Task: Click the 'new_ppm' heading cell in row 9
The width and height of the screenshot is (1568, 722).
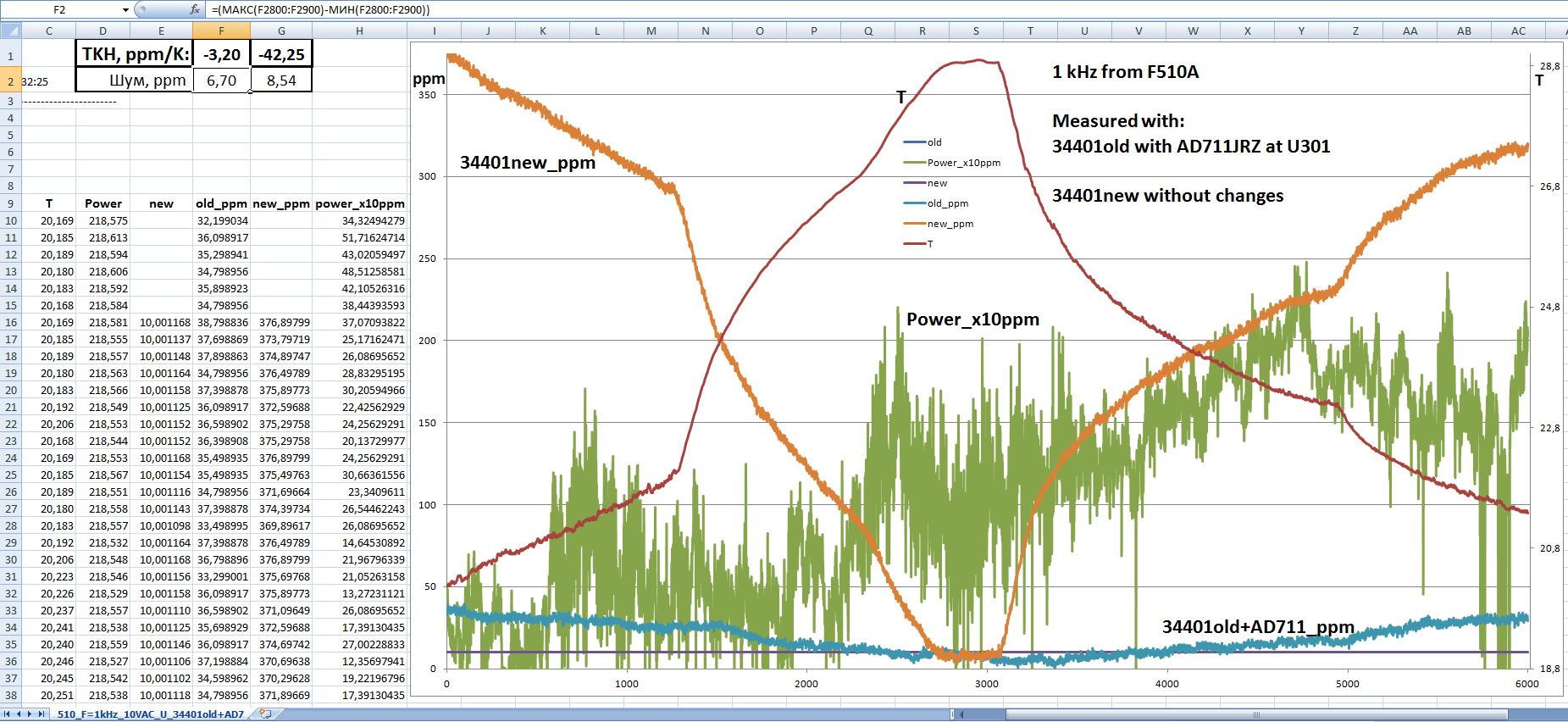Action: click(x=281, y=203)
